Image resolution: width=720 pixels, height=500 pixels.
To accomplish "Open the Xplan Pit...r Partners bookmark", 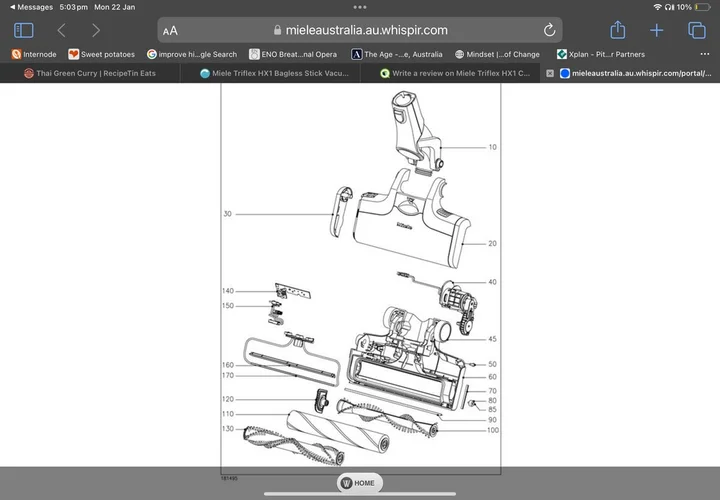I will click(x=601, y=54).
